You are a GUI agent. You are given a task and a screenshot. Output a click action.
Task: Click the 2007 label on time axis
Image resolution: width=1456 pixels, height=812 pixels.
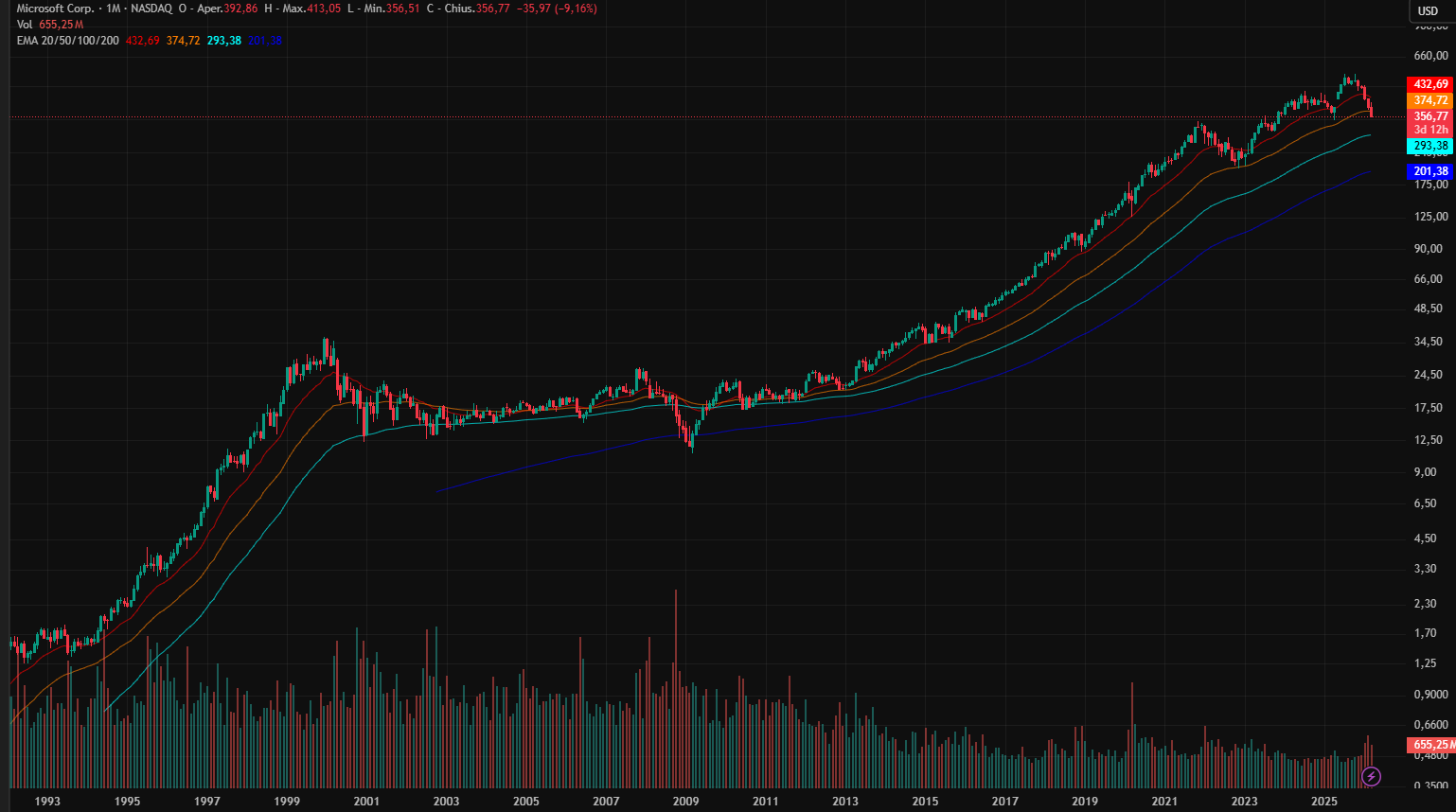[x=606, y=802]
